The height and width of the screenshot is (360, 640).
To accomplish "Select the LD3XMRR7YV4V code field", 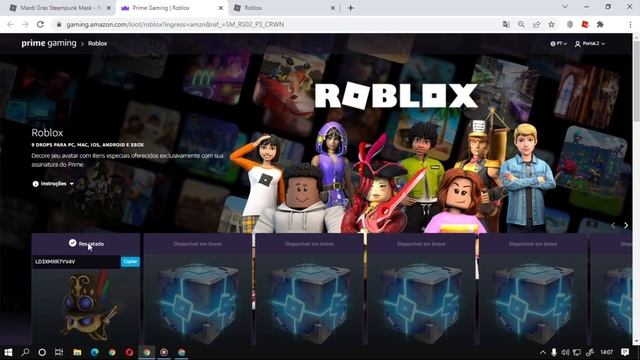I will [x=76, y=262].
